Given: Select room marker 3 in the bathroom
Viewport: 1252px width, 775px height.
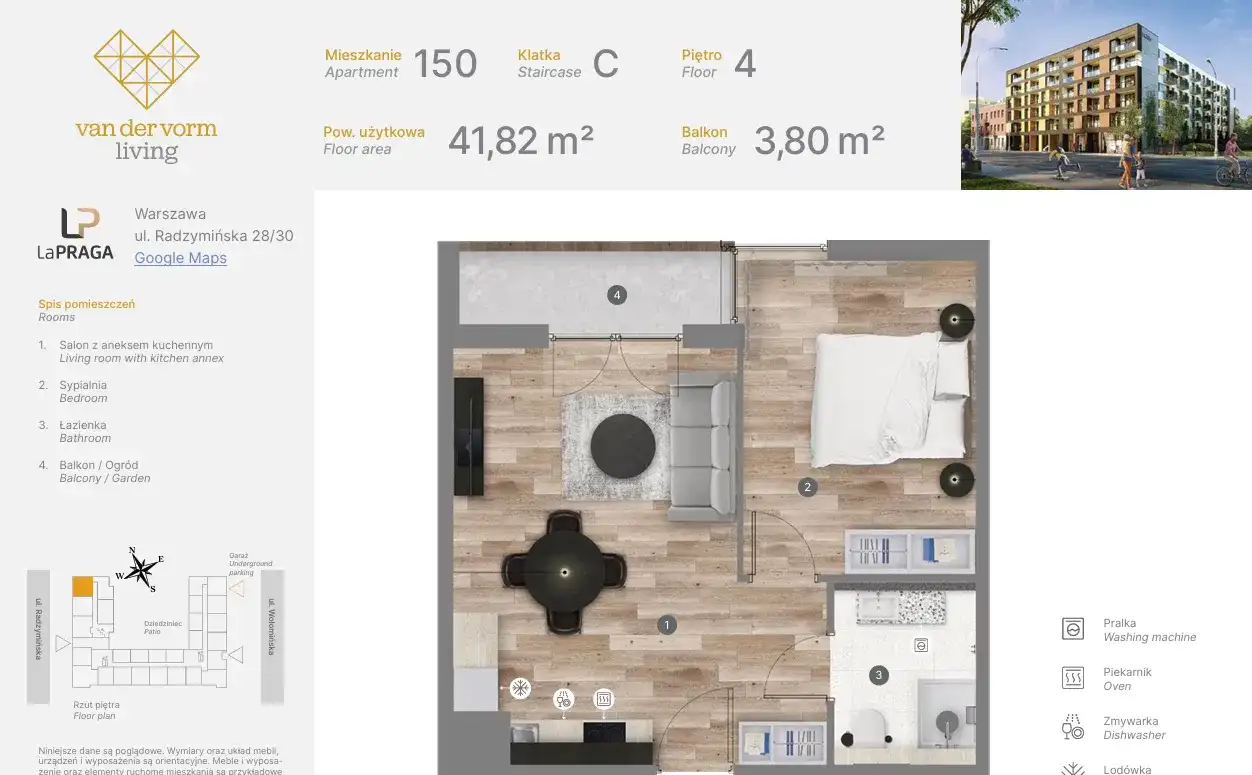Looking at the screenshot, I should coord(879,676).
